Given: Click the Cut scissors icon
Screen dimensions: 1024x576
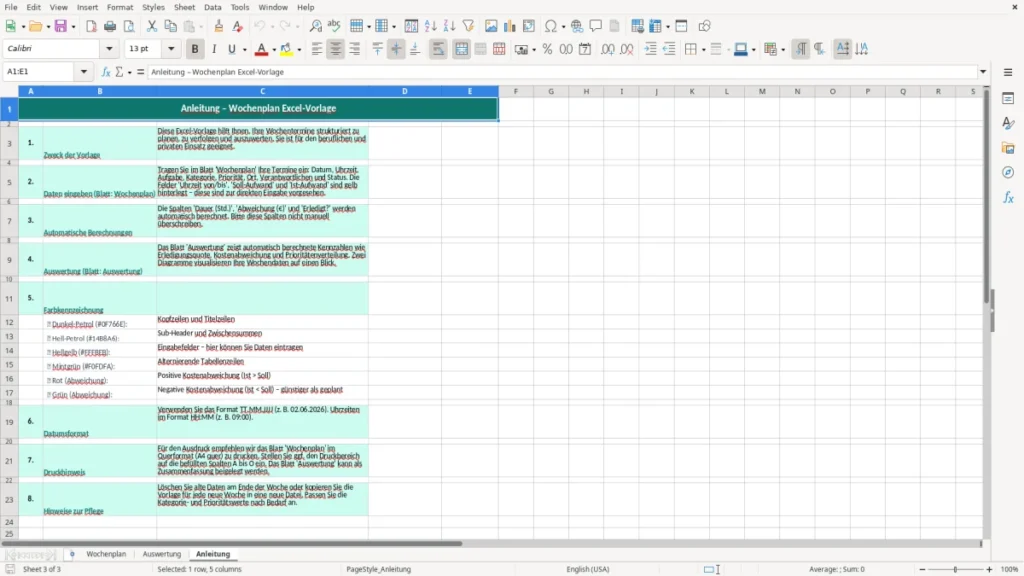Looking at the screenshot, I should pos(152,26).
